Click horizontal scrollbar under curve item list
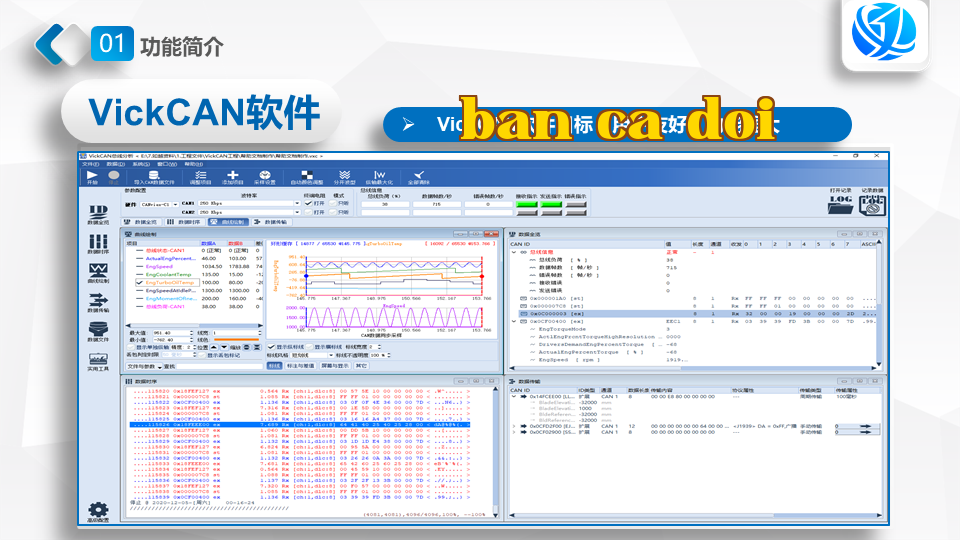 [194, 326]
